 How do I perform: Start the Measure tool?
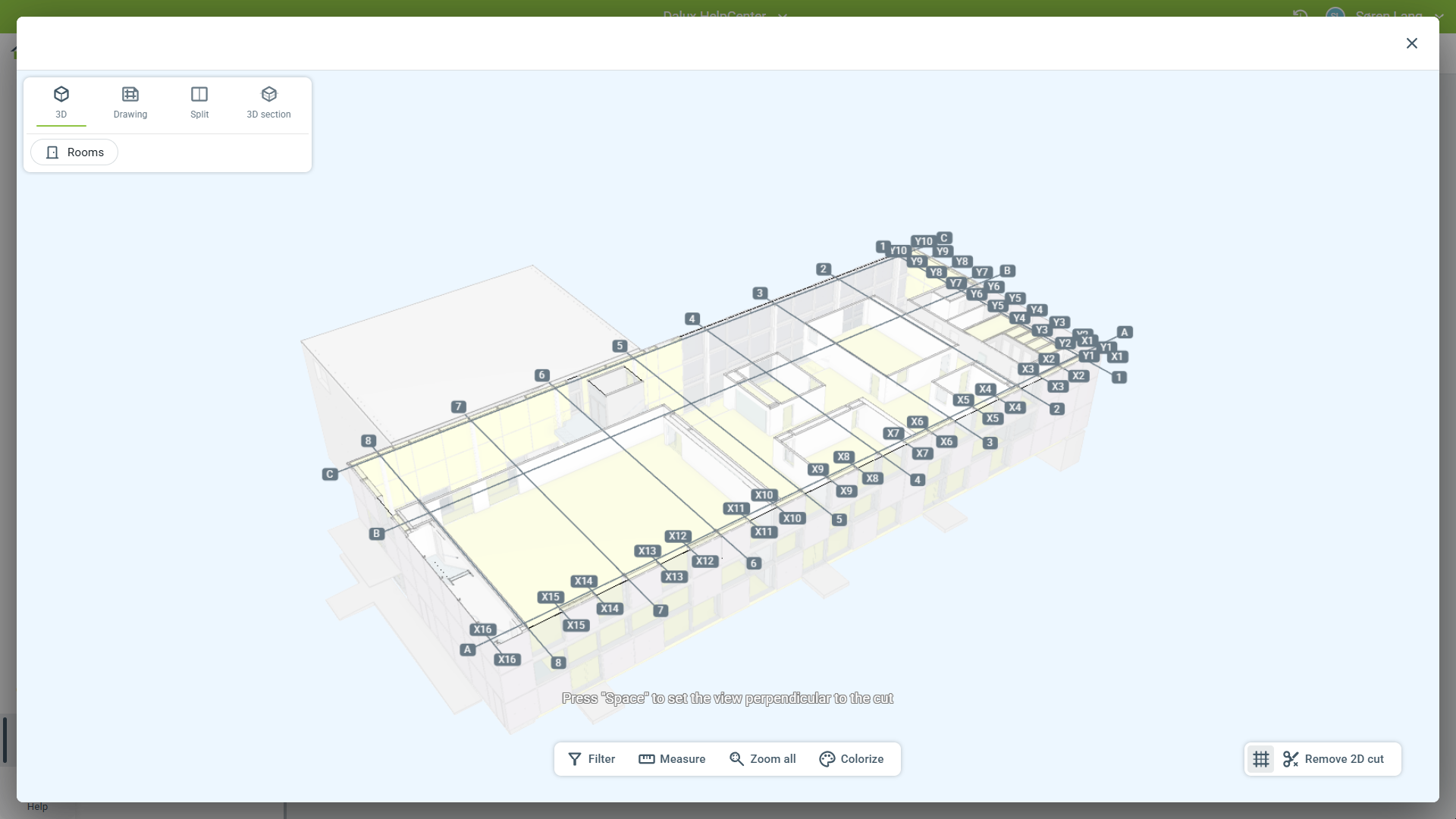[x=672, y=759]
